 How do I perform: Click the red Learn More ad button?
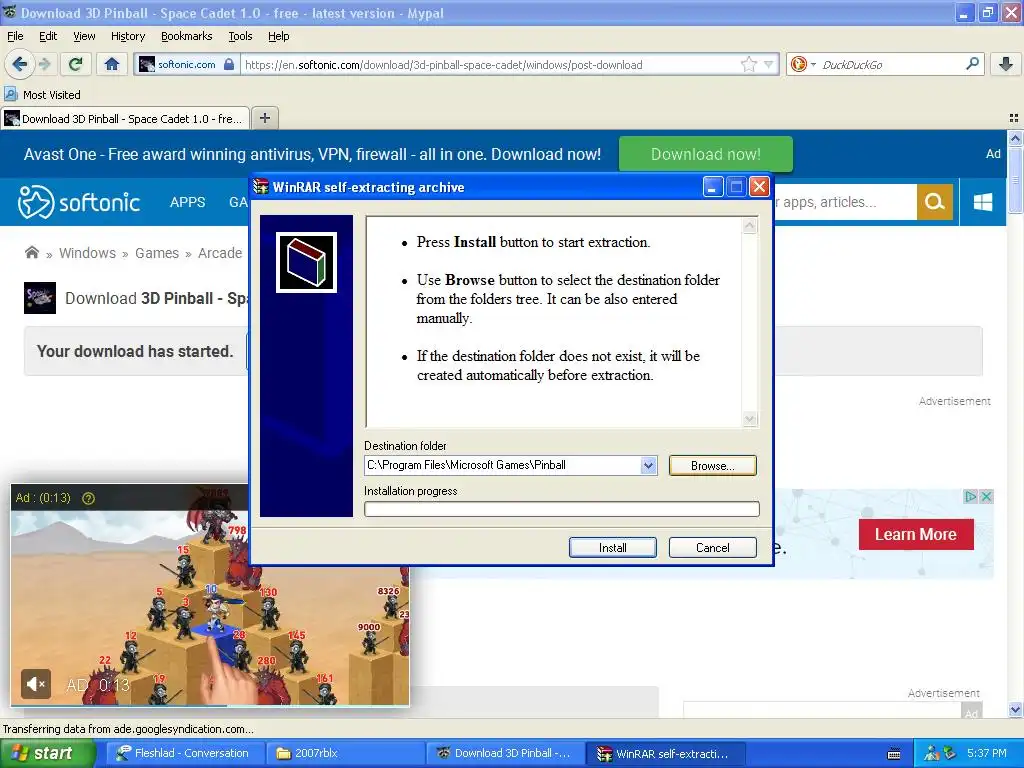[916, 534]
